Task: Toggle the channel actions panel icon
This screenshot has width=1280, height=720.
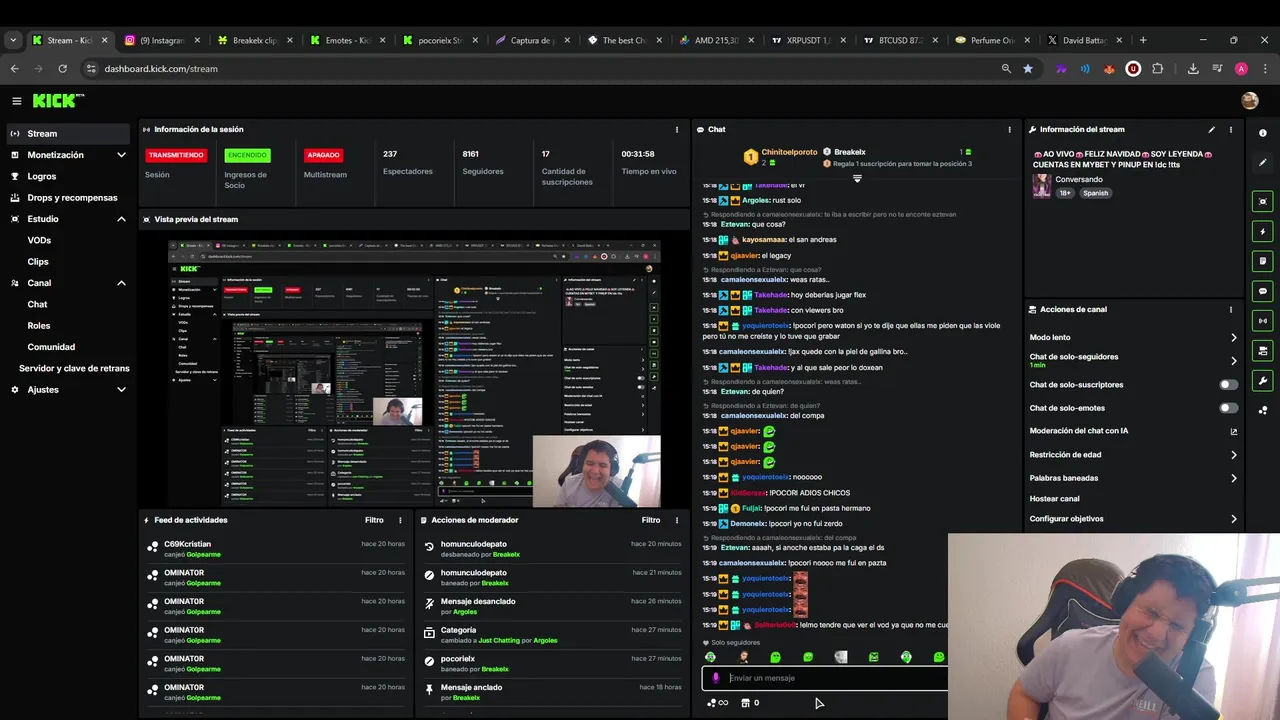Action: tap(1263, 351)
